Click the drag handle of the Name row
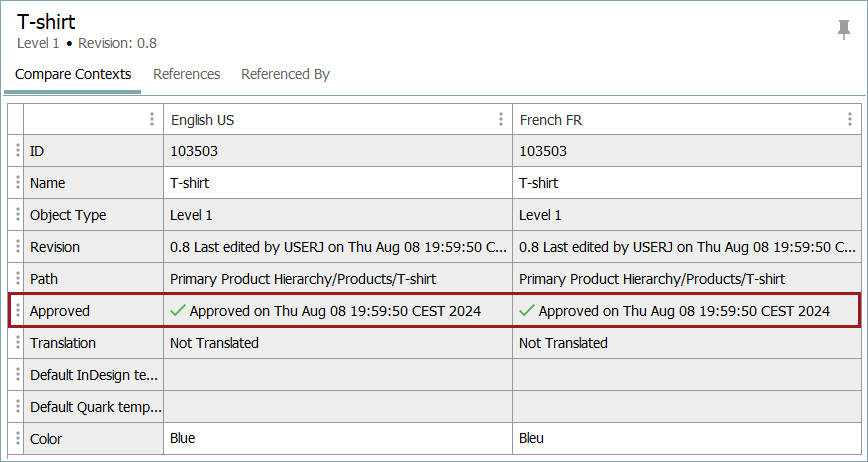Viewport: 868px width, 462px height. point(17,183)
